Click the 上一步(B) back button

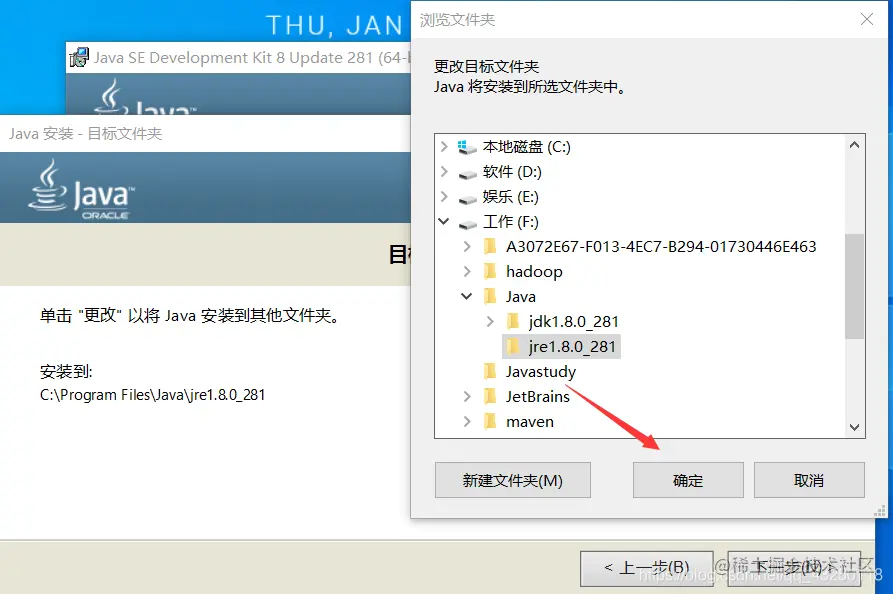[x=646, y=568]
